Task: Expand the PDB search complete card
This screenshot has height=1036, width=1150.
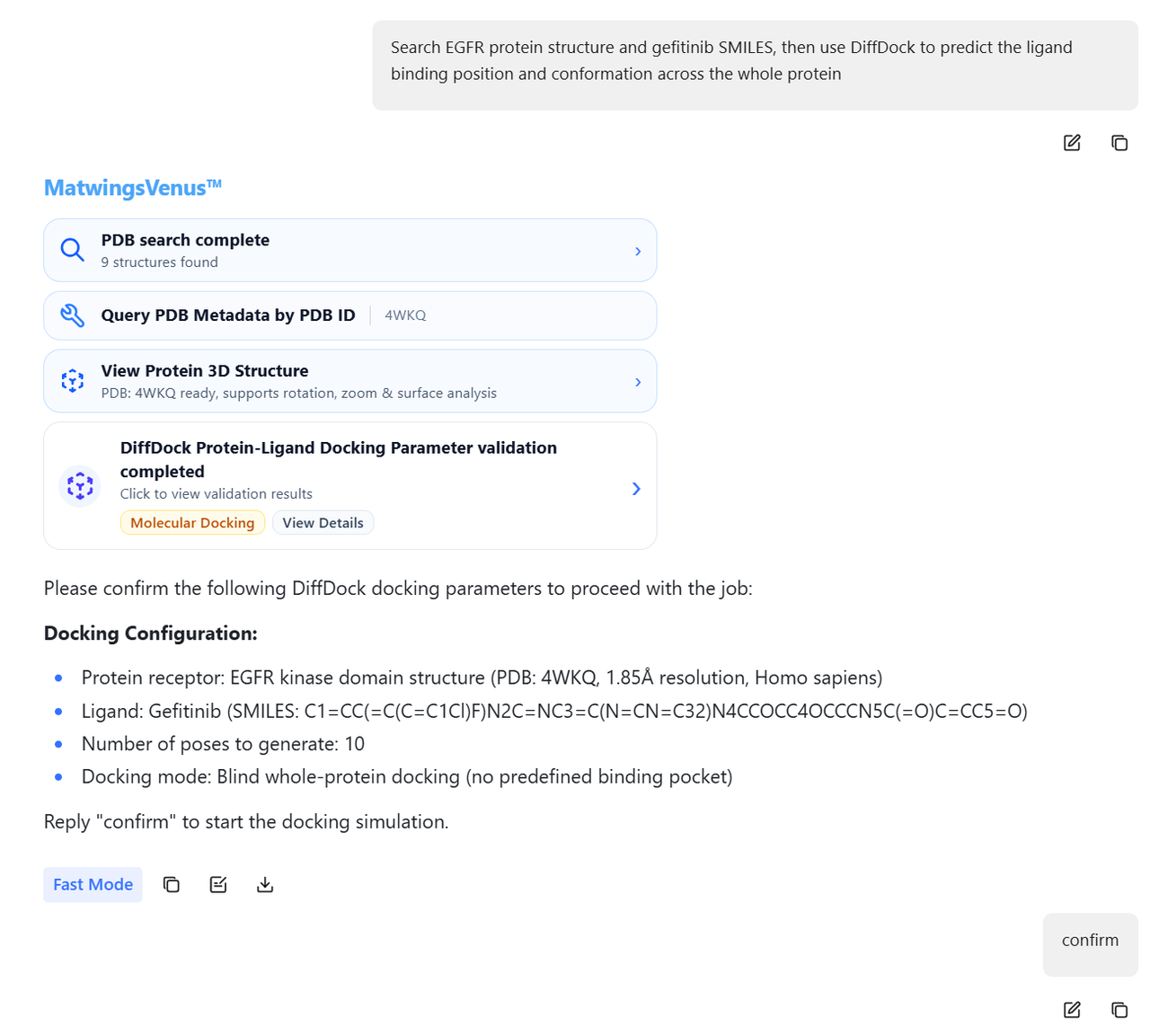Action: (638, 252)
